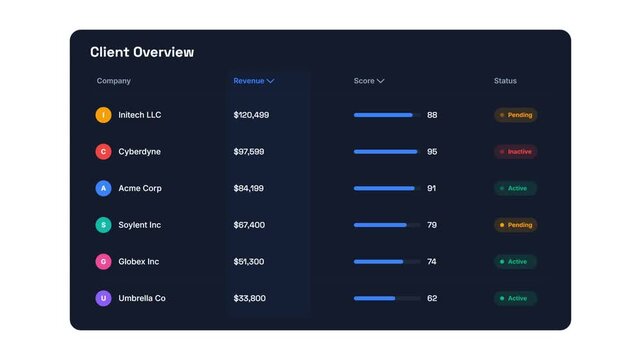Viewport: 641px width, 360px height.
Task: Click the pink Globex Inc avatar icon
Action: [103, 262]
